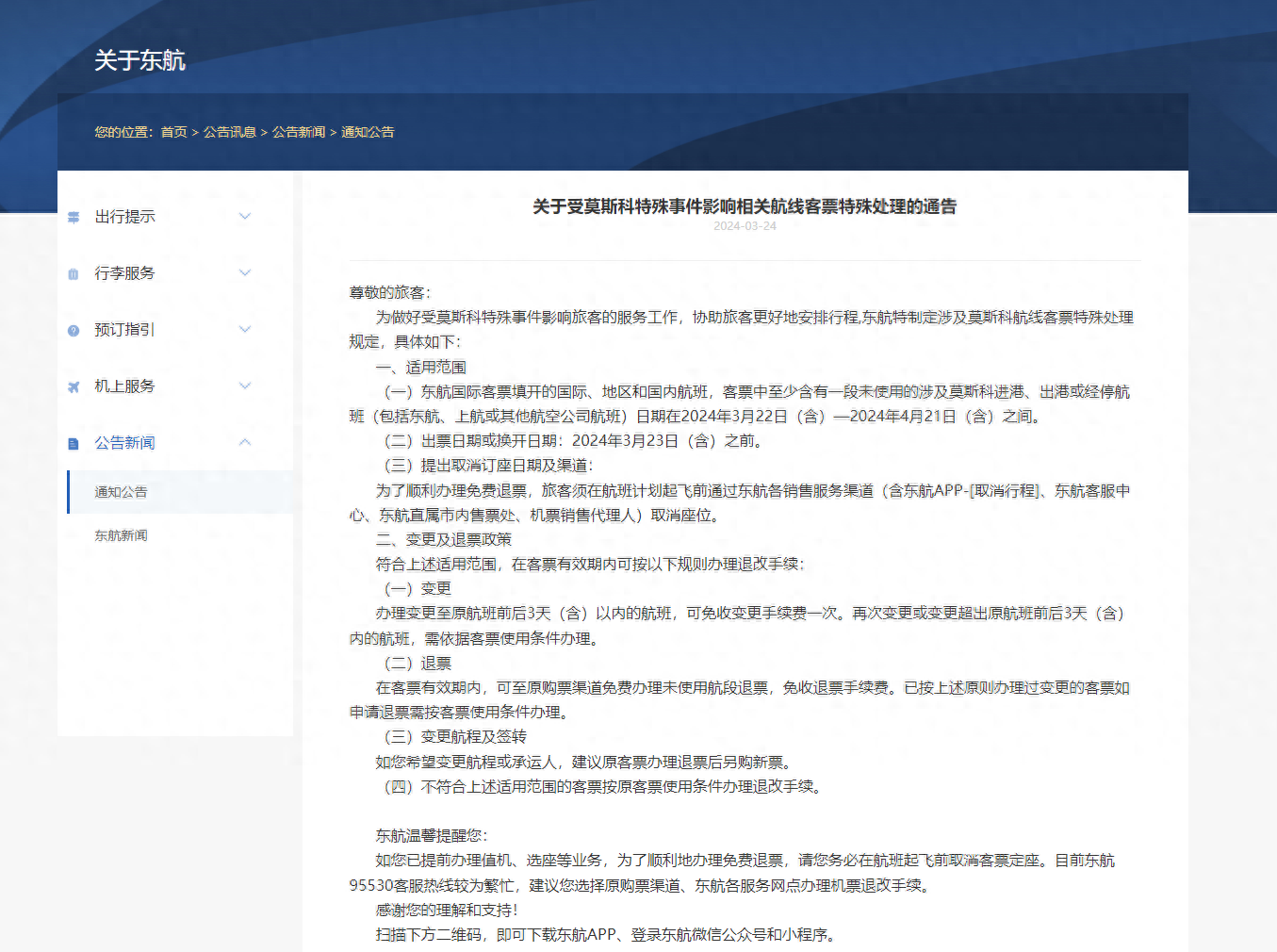Expand the 机上服务 chevron
The image size is (1277, 952).
click(x=245, y=386)
